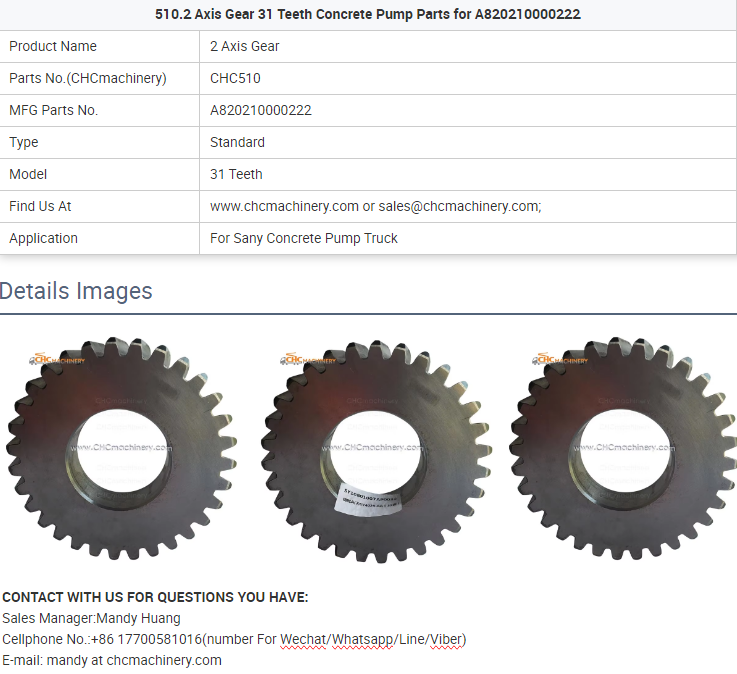Click the table title '510.2 Axis Gear 31 Teeth'
This screenshot has height=674, width=737.
click(368, 14)
